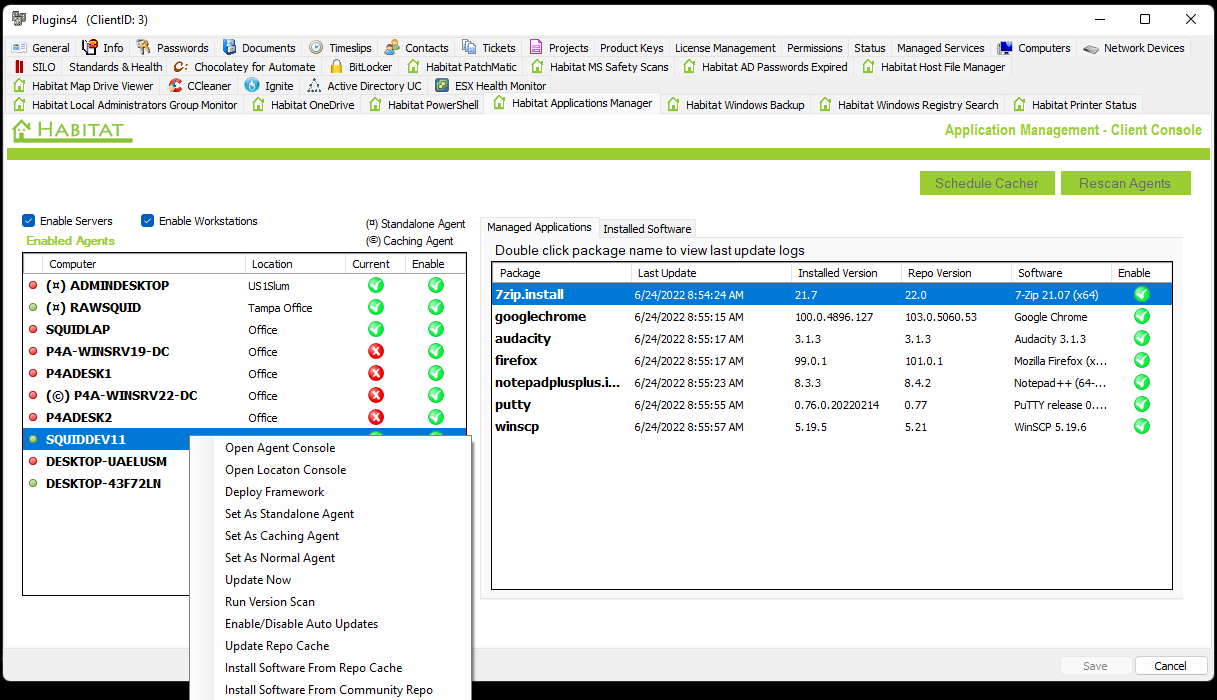Image resolution: width=1217 pixels, height=700 pixels.
Task: Click the Current green check for ADMINDESKTOP
Action: point(376,286)
